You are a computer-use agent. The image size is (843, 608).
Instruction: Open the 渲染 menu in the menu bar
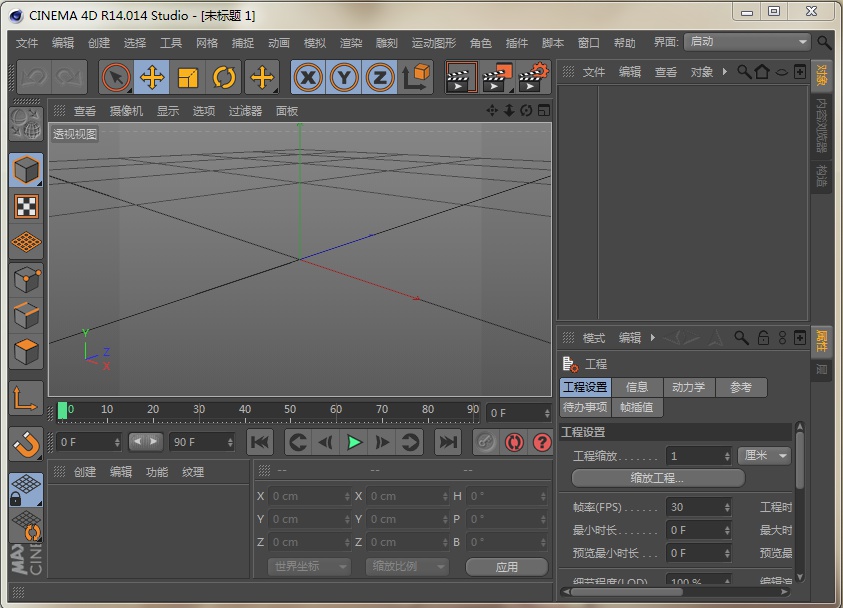[350, 43]
